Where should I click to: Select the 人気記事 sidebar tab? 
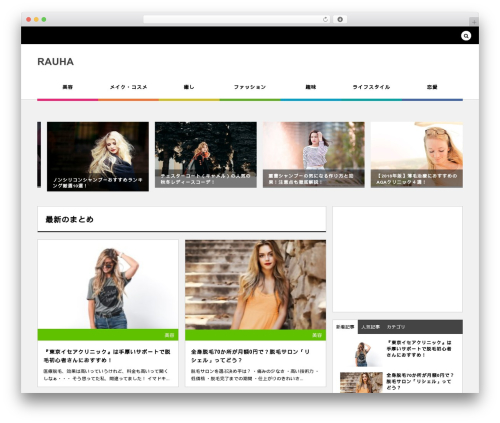(x=370, y=327)
